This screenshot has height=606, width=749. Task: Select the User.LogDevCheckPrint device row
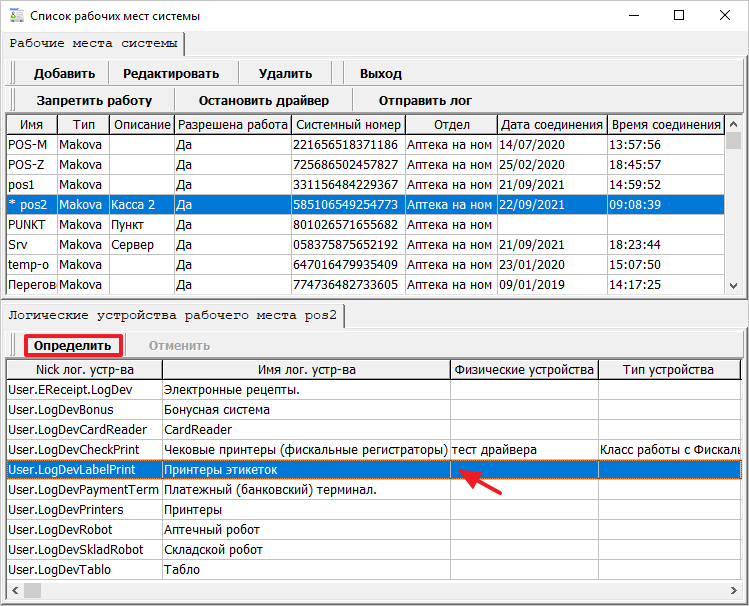pyautogui.click(x=73, y=449)
